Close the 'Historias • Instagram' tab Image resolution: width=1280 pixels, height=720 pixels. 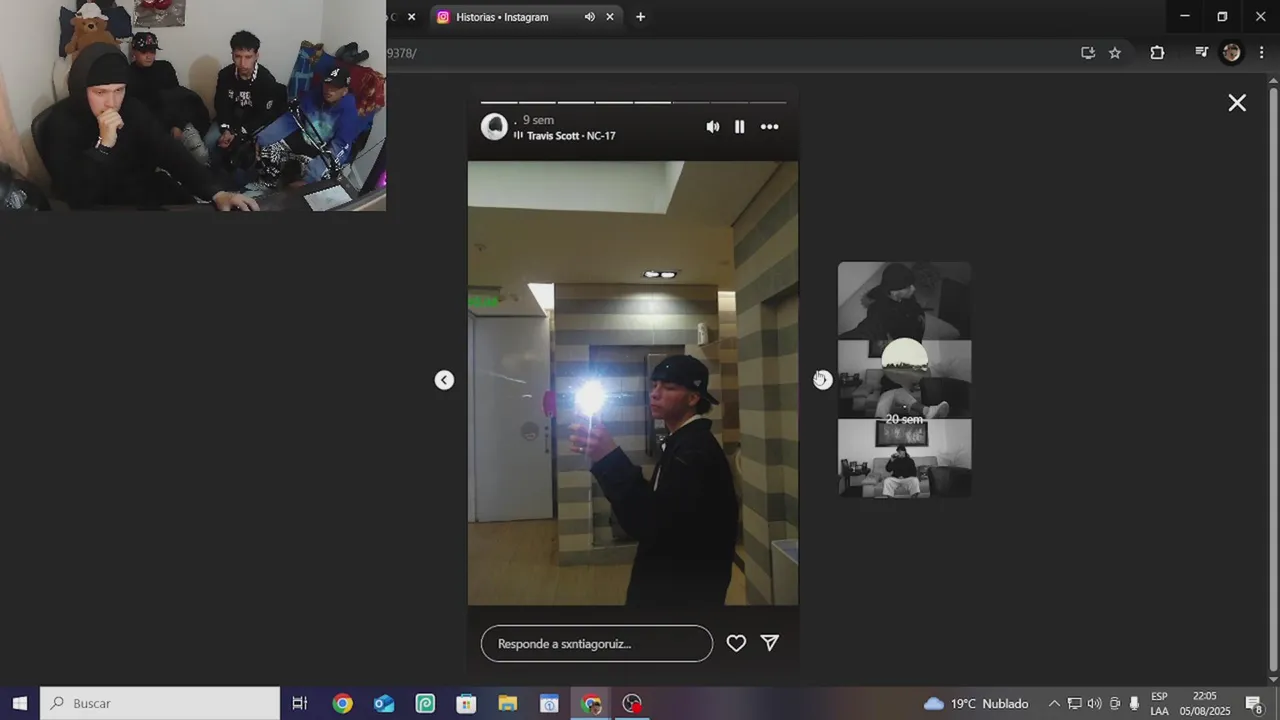tap(610, 17)
